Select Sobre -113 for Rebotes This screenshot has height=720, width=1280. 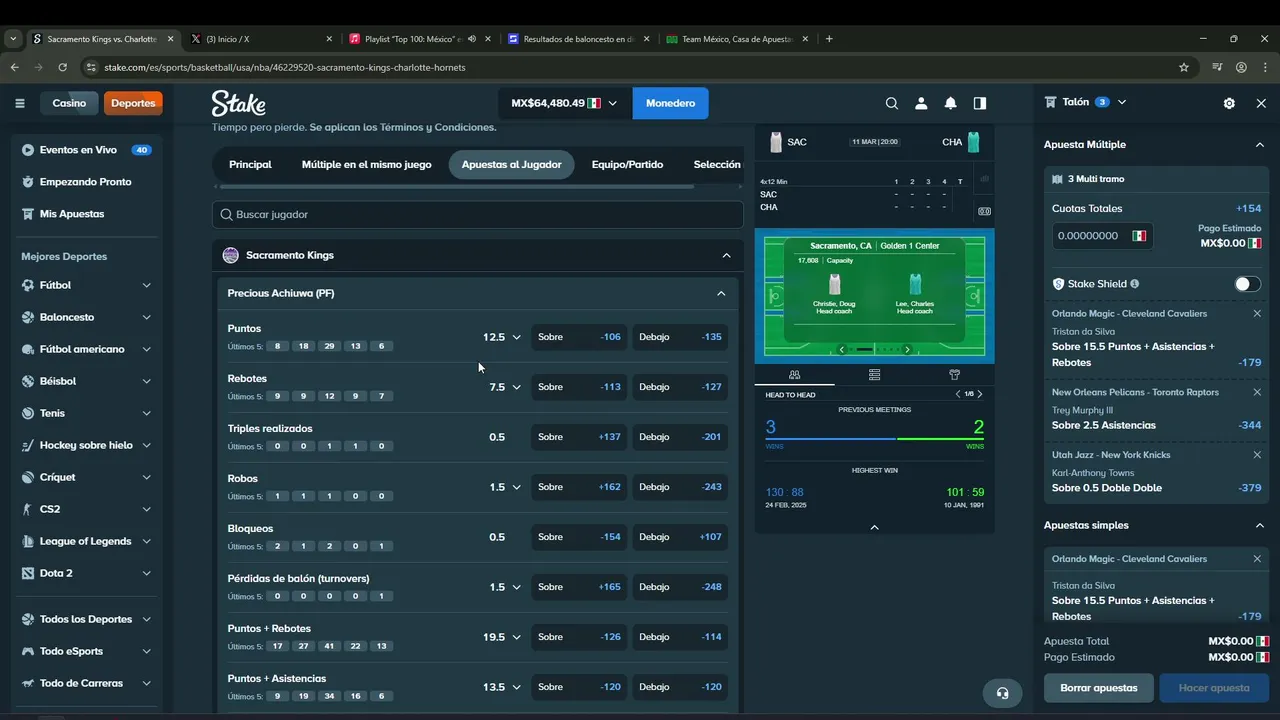pos(579,387)
